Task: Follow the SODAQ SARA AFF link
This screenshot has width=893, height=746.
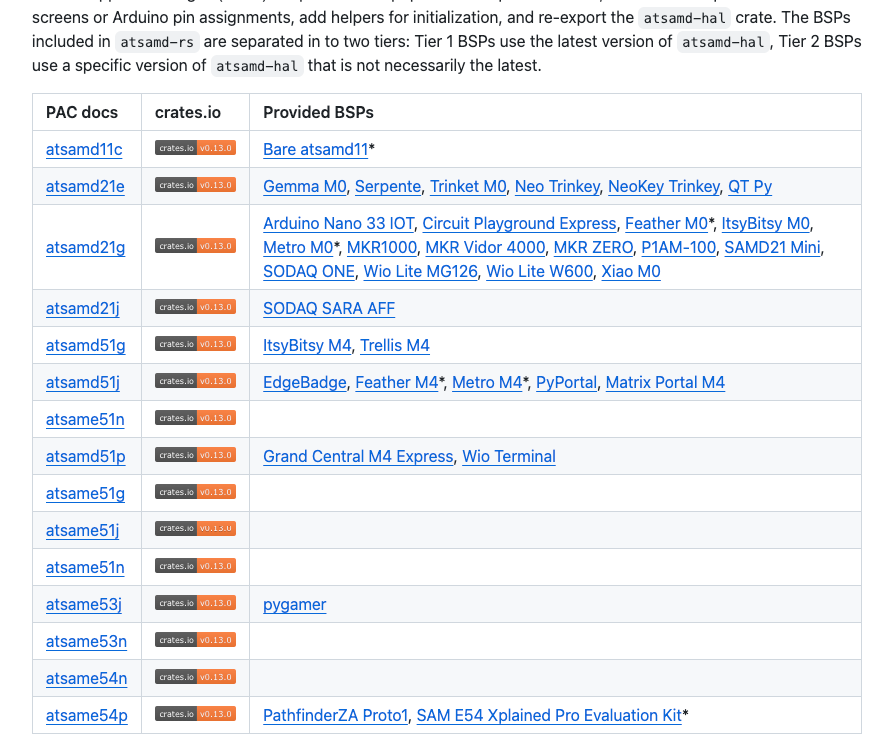Action: (x=329, y=308)
